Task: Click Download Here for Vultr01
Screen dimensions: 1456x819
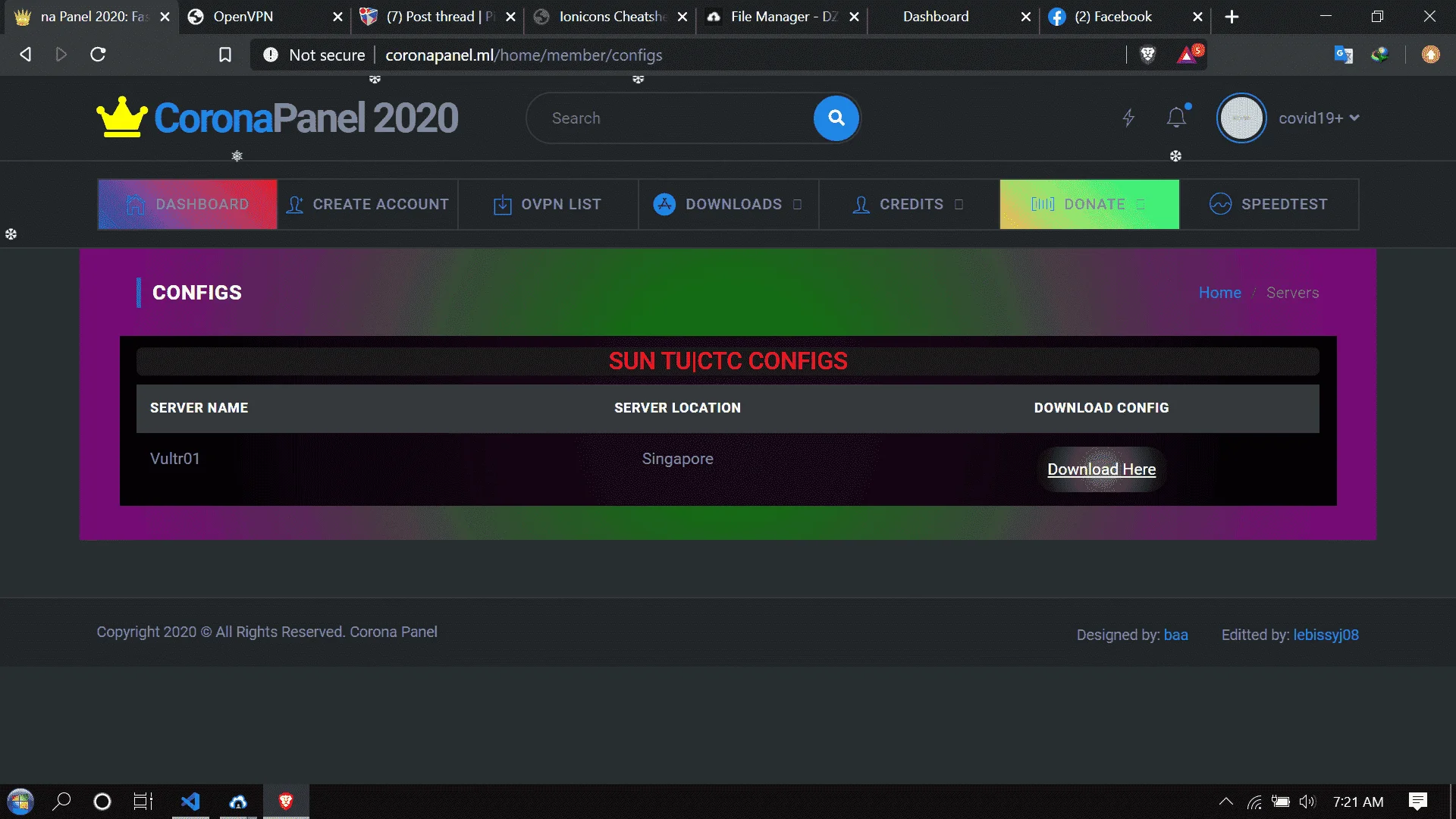Action: (1101, 469)
